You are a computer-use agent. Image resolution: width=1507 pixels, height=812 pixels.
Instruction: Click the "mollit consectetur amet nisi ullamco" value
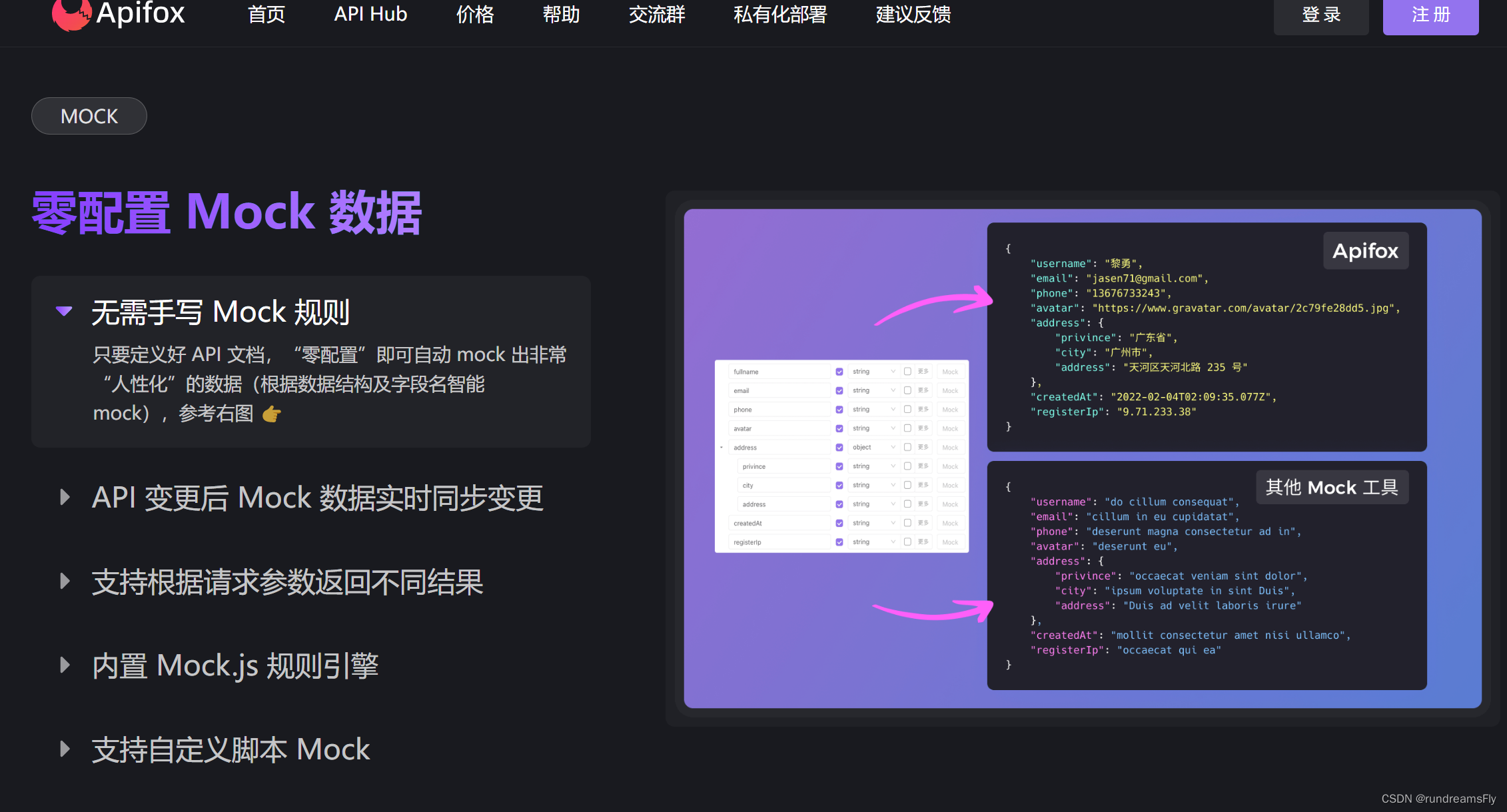click(1228, 635)
